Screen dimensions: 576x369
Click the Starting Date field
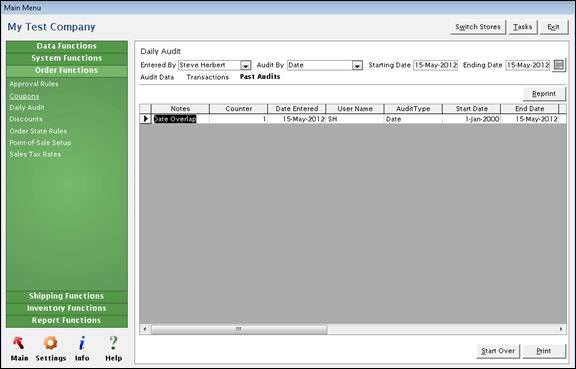click(x=435, y=65)
